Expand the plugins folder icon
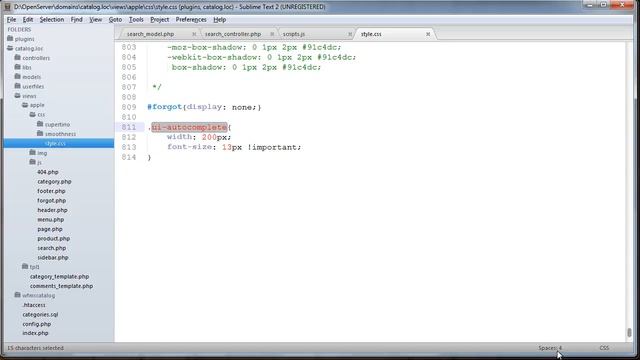The height and width of the screenshot is (360, 640). (x=10, y=38)
